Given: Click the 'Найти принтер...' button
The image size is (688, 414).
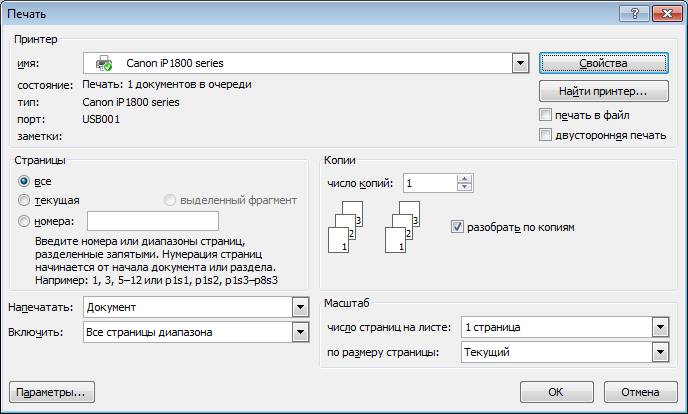Looking at the screenshot, I should (602, 92).
